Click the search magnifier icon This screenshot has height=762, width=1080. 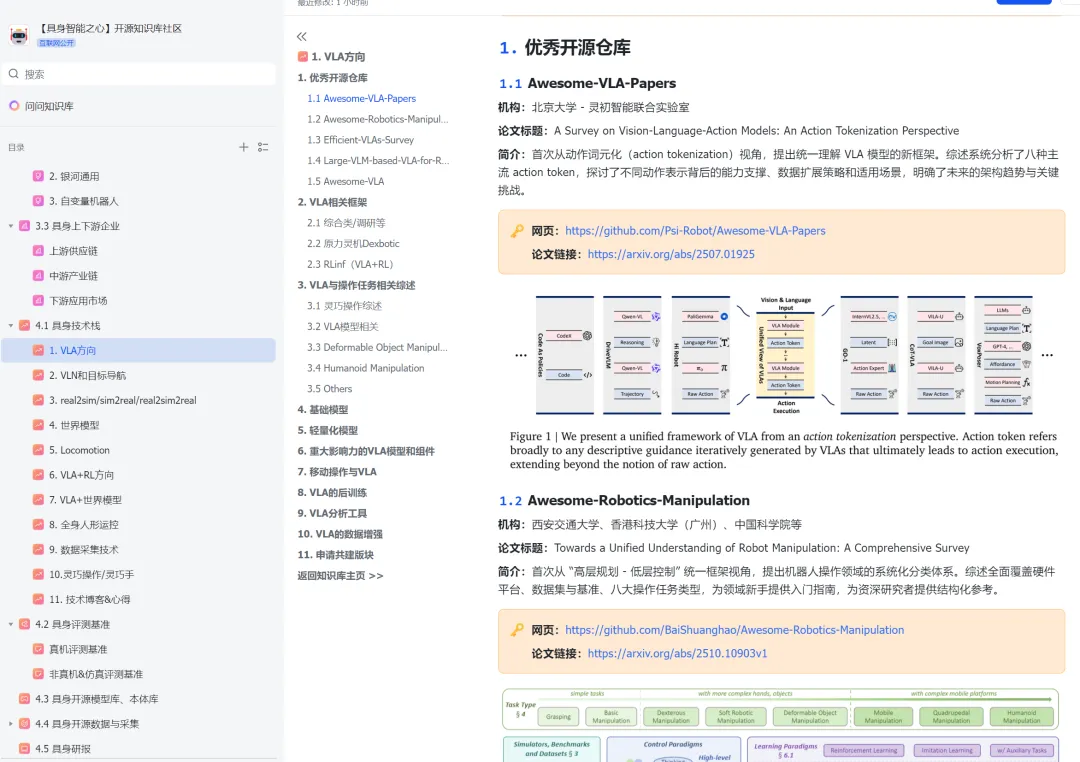(x=14, y=74)
